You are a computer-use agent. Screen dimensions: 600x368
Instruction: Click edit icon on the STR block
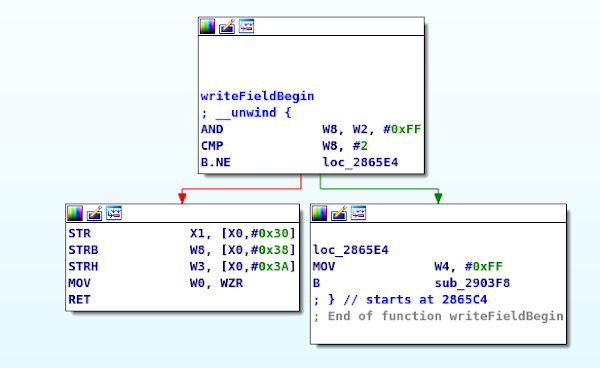coord(95,213)
